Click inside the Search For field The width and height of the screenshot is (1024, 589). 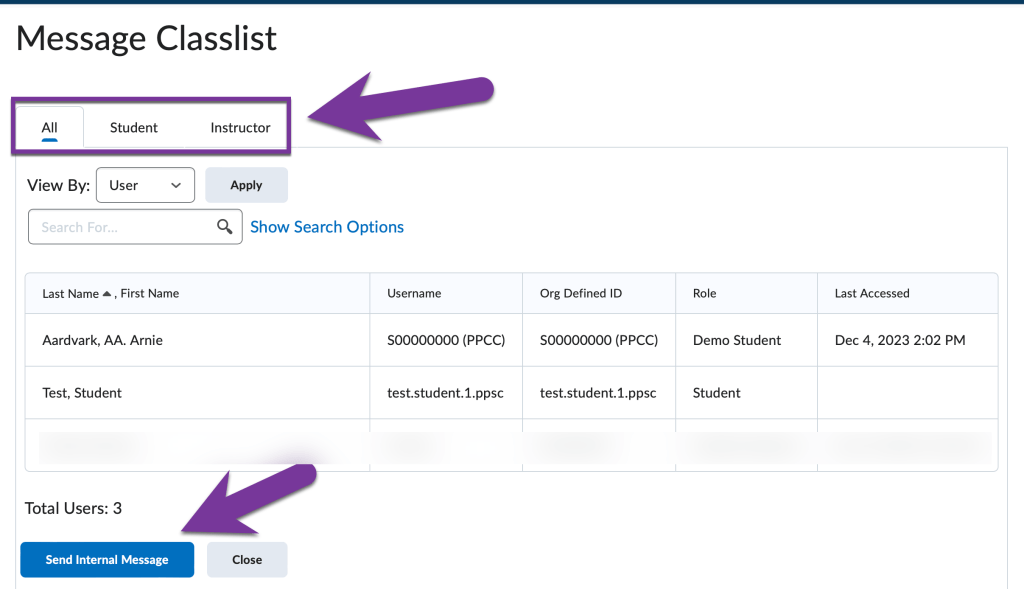point(120,226)
